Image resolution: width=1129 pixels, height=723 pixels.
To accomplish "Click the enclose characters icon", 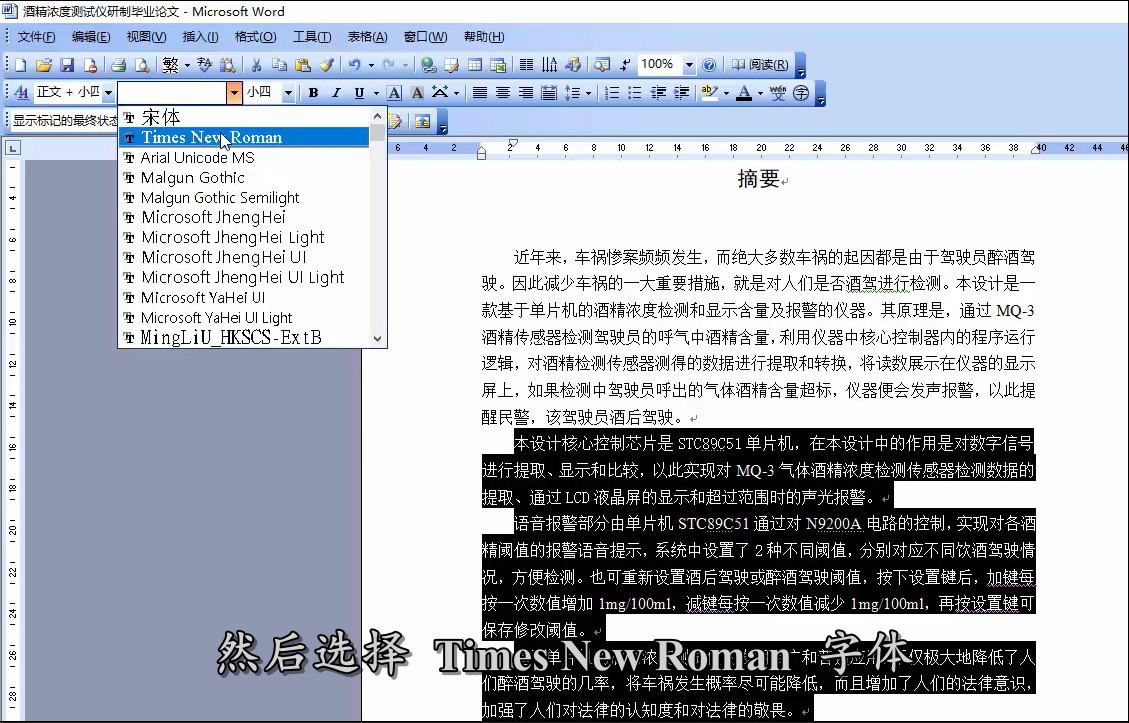I will point(801,93).
